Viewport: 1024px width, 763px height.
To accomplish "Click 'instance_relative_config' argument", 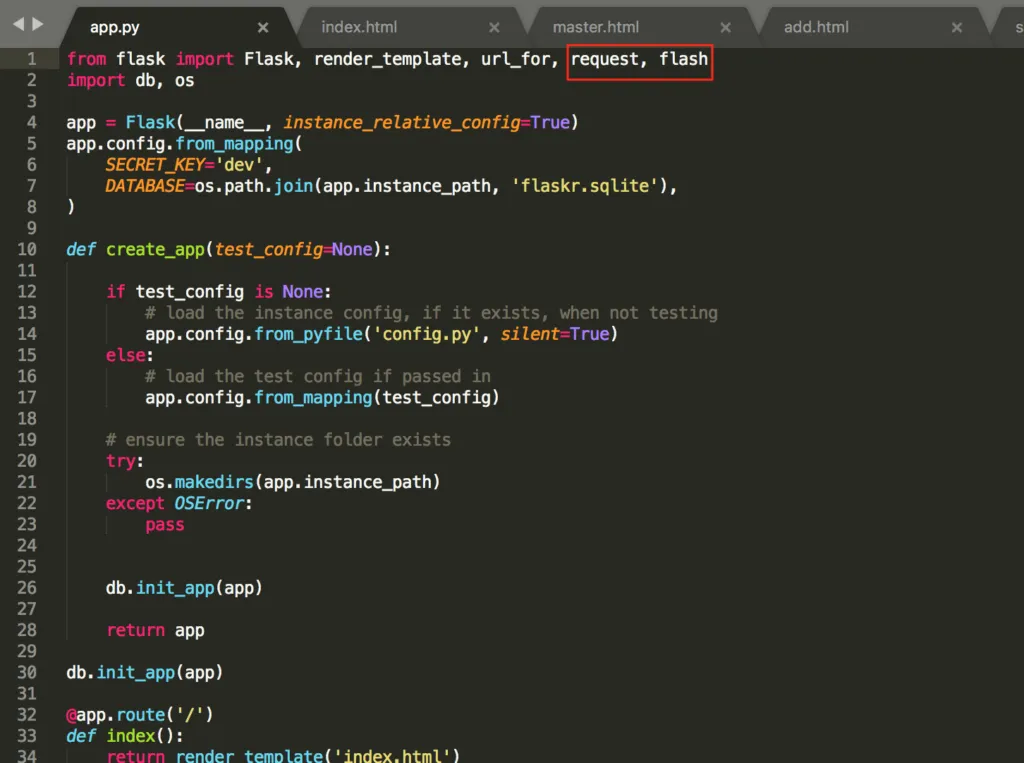I will (402, 123).
